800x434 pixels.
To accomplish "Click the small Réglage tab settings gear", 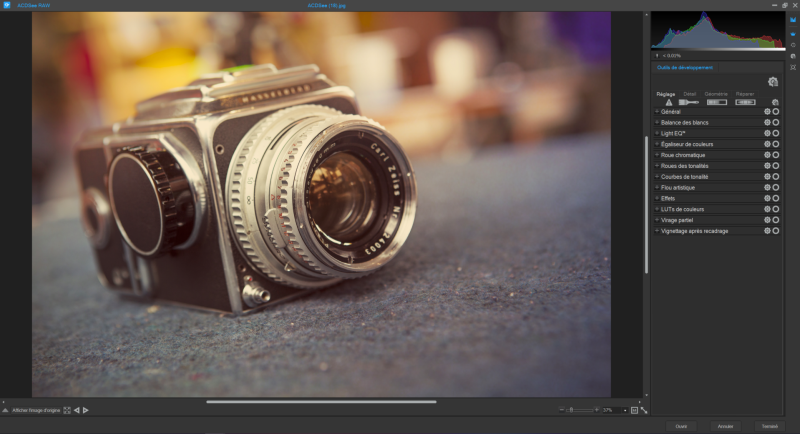I will (775, 103).
